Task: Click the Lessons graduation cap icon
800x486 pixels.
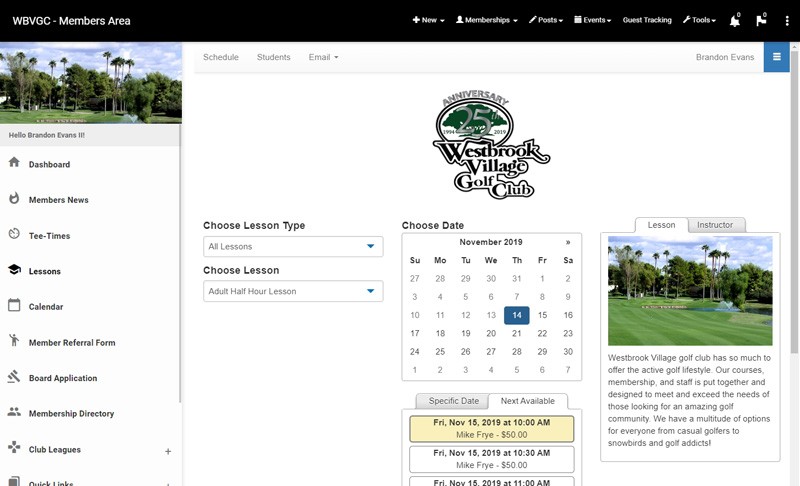Action: click(14, 270)
